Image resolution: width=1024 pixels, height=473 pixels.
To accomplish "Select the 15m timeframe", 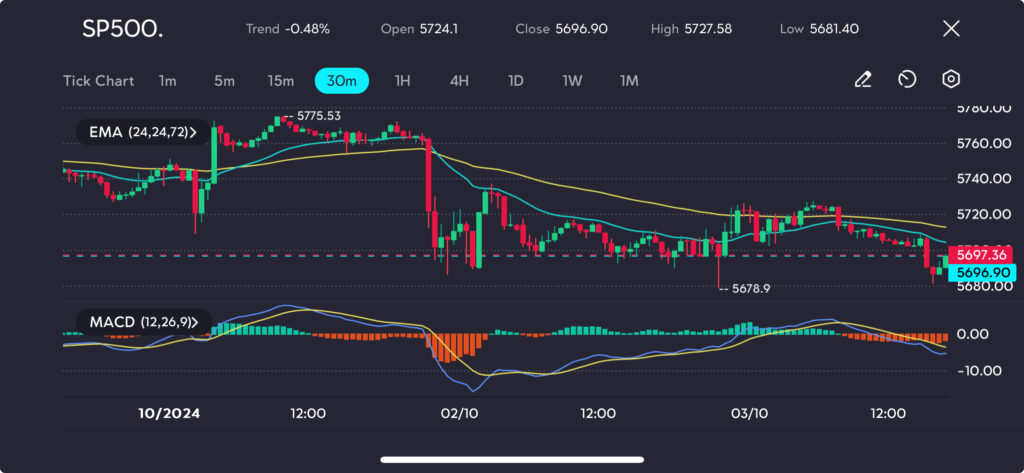I will point(280,81).
